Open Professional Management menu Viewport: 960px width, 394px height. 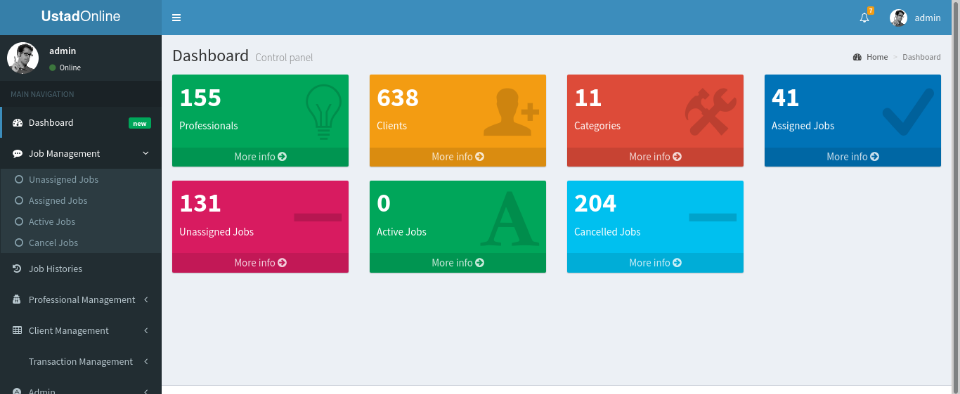(81, 300)
